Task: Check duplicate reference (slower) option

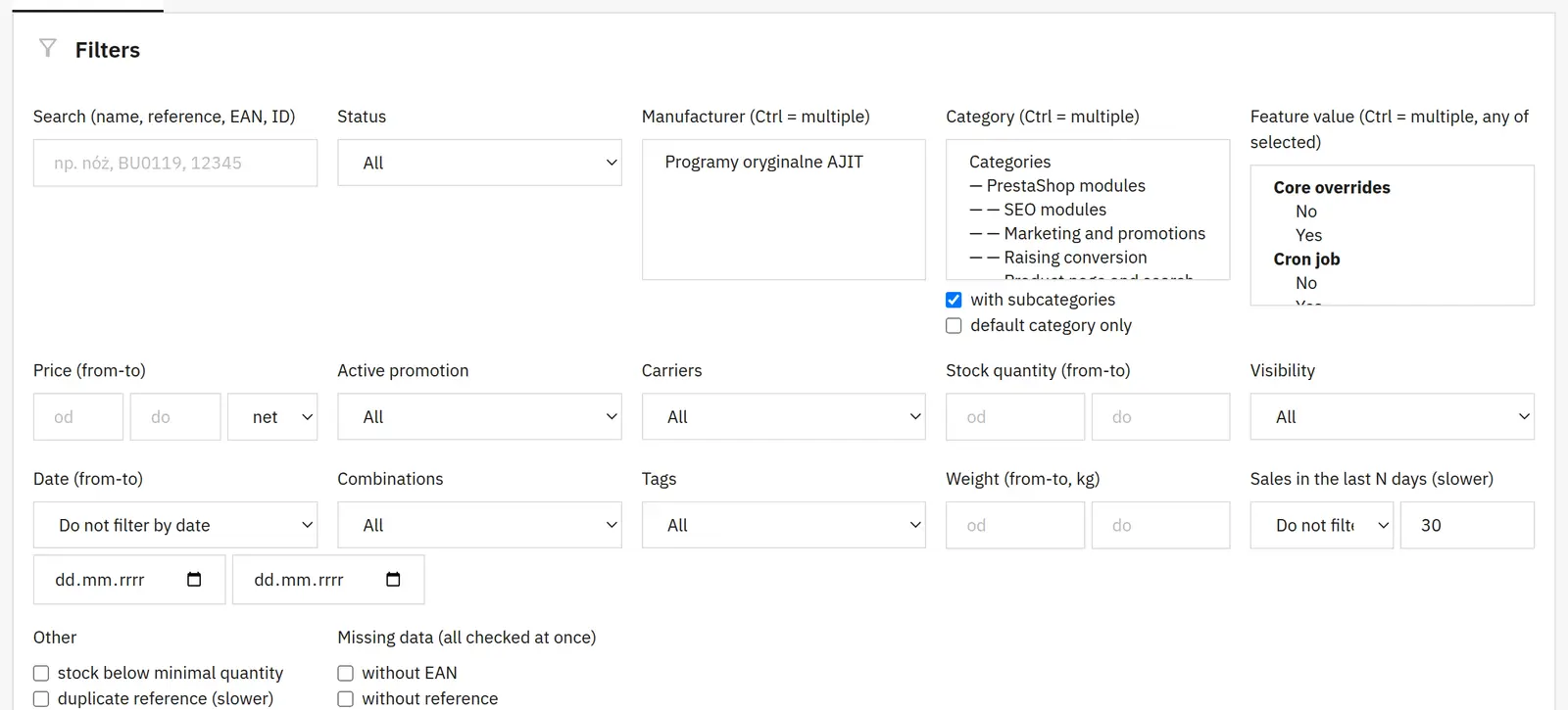Action: pos(41,698)
